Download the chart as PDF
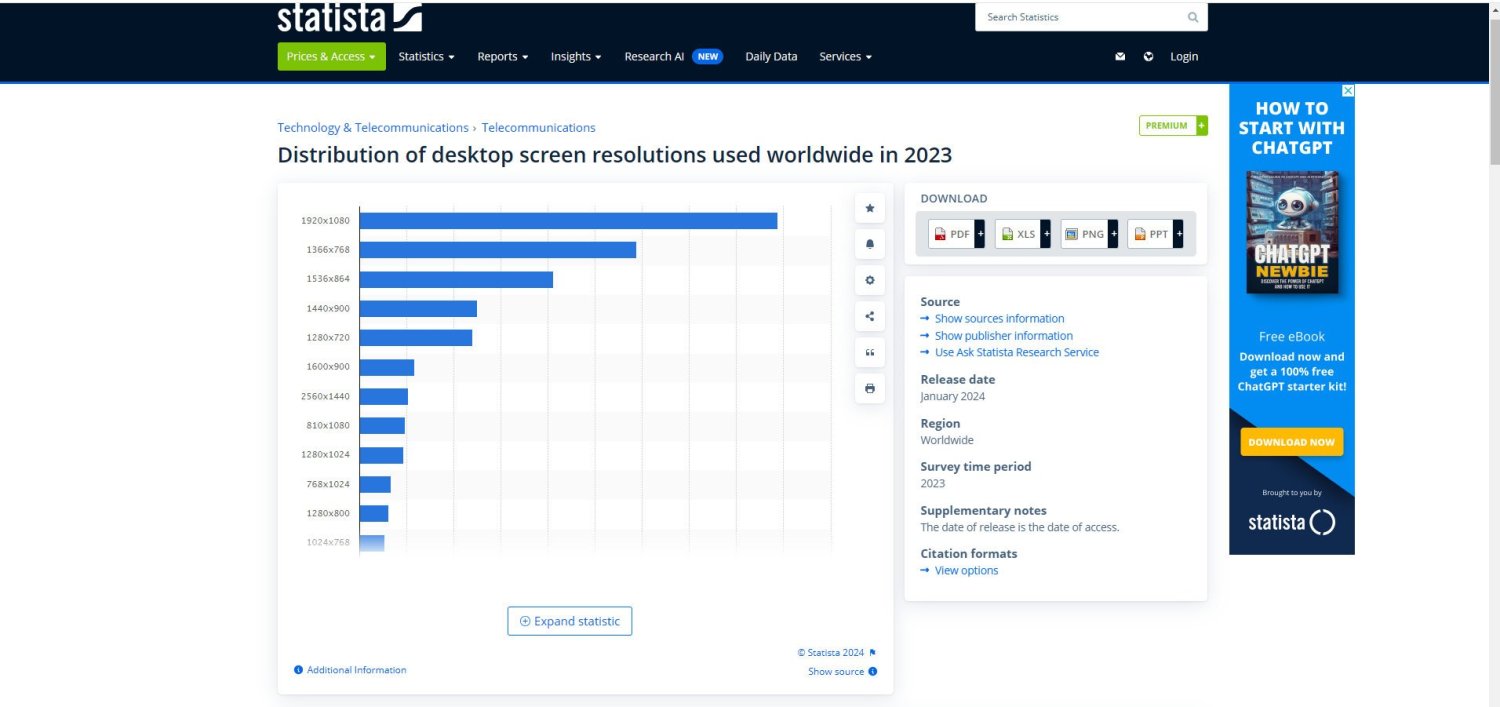 pos(955,234)
